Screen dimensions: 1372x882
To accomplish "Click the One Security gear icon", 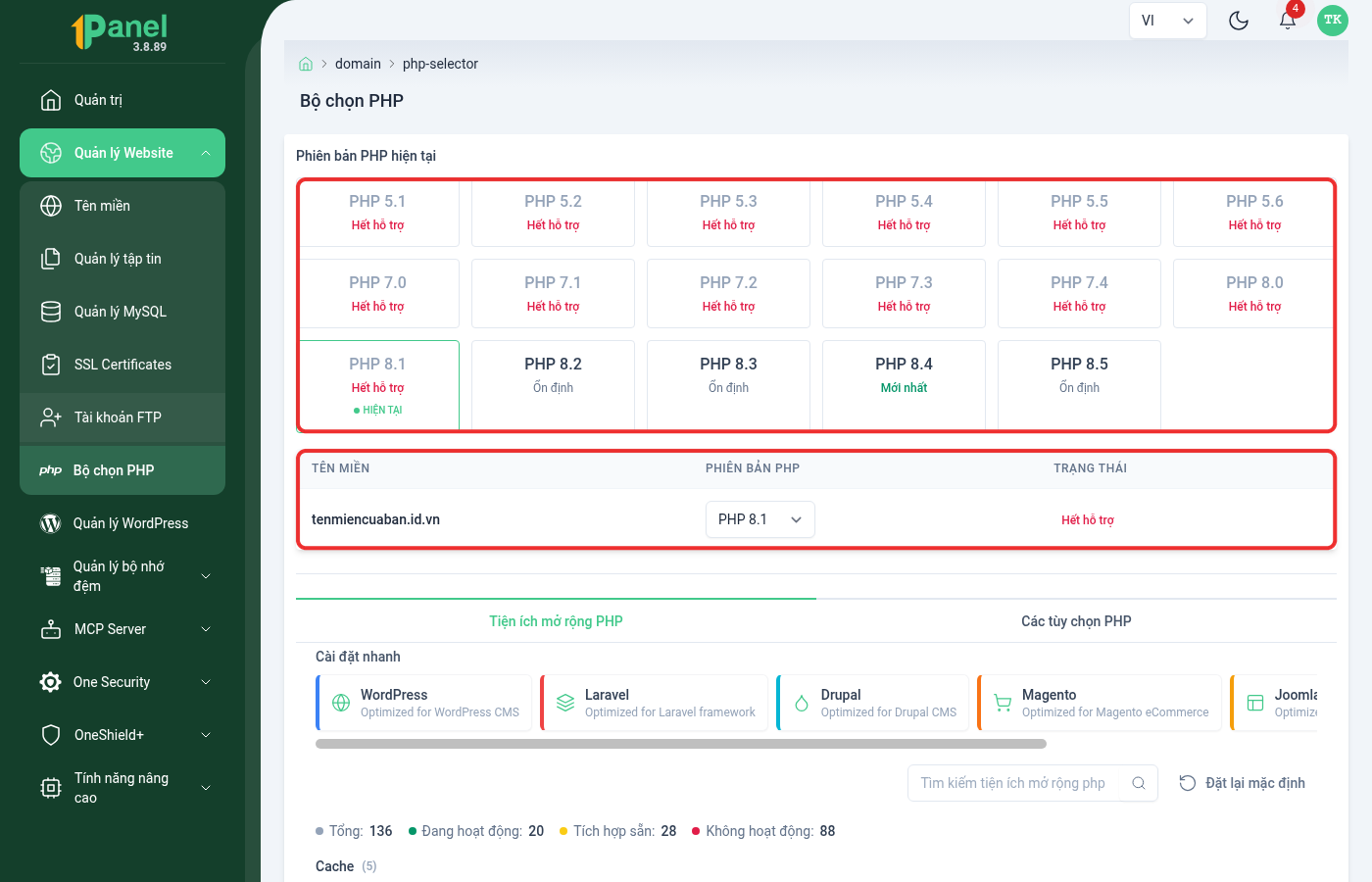I will coord(50,682).
